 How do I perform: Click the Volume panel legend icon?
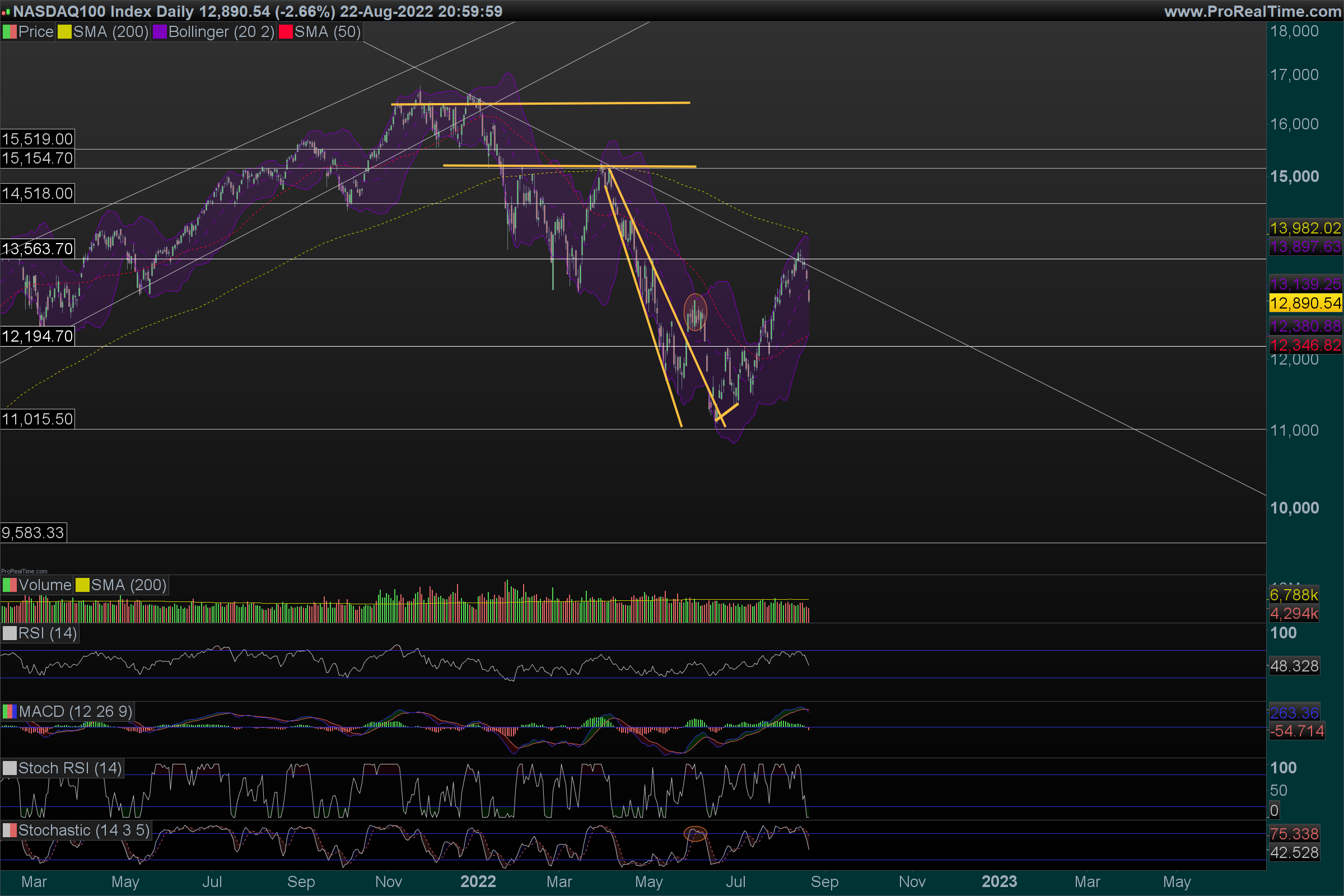click(x=9, y=585)
